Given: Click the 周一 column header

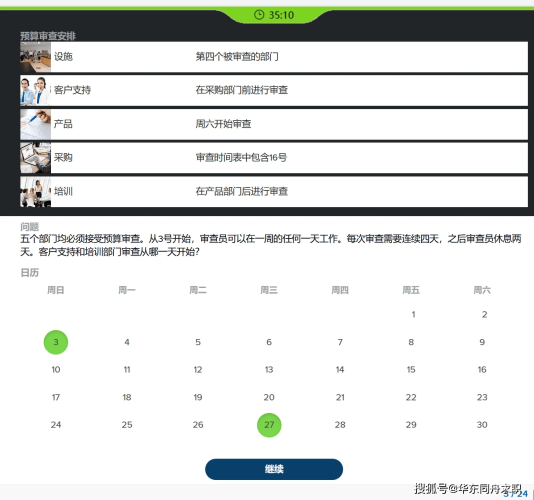Looking at the screenshot, I should (x=127, y=290).
